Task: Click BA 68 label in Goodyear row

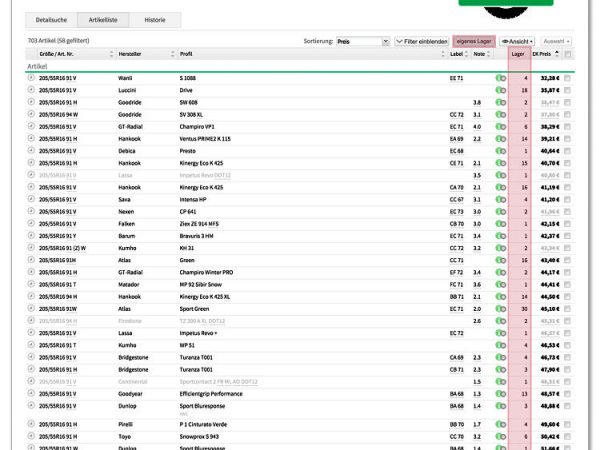Action: click(457, 394)
